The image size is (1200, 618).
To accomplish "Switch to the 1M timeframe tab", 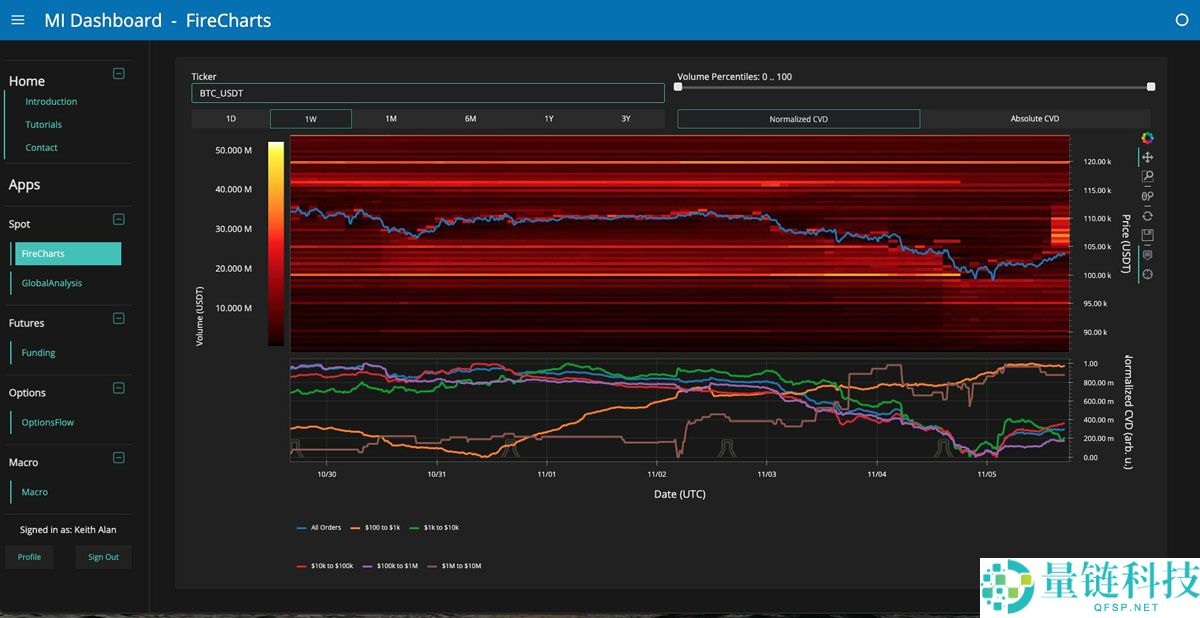I will [x=390, y=118].
